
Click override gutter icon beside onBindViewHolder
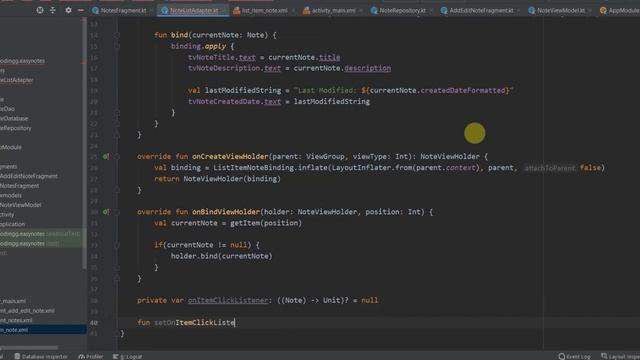(x=106, y=212)
